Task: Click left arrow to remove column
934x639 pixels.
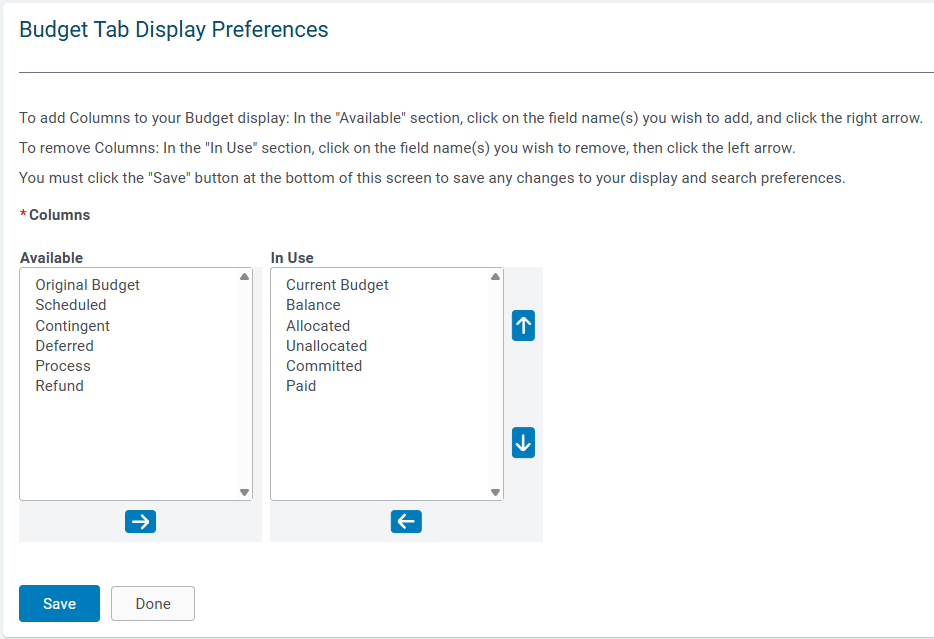Action: tap(406, 522)
